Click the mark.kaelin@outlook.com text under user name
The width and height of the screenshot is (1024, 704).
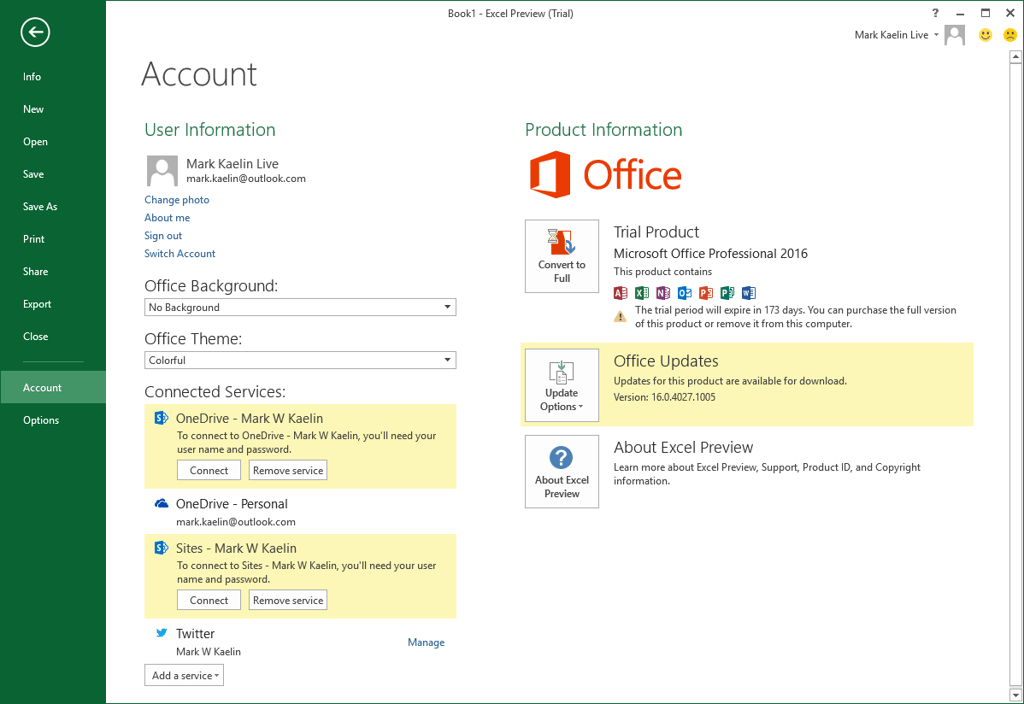point(246,178)
